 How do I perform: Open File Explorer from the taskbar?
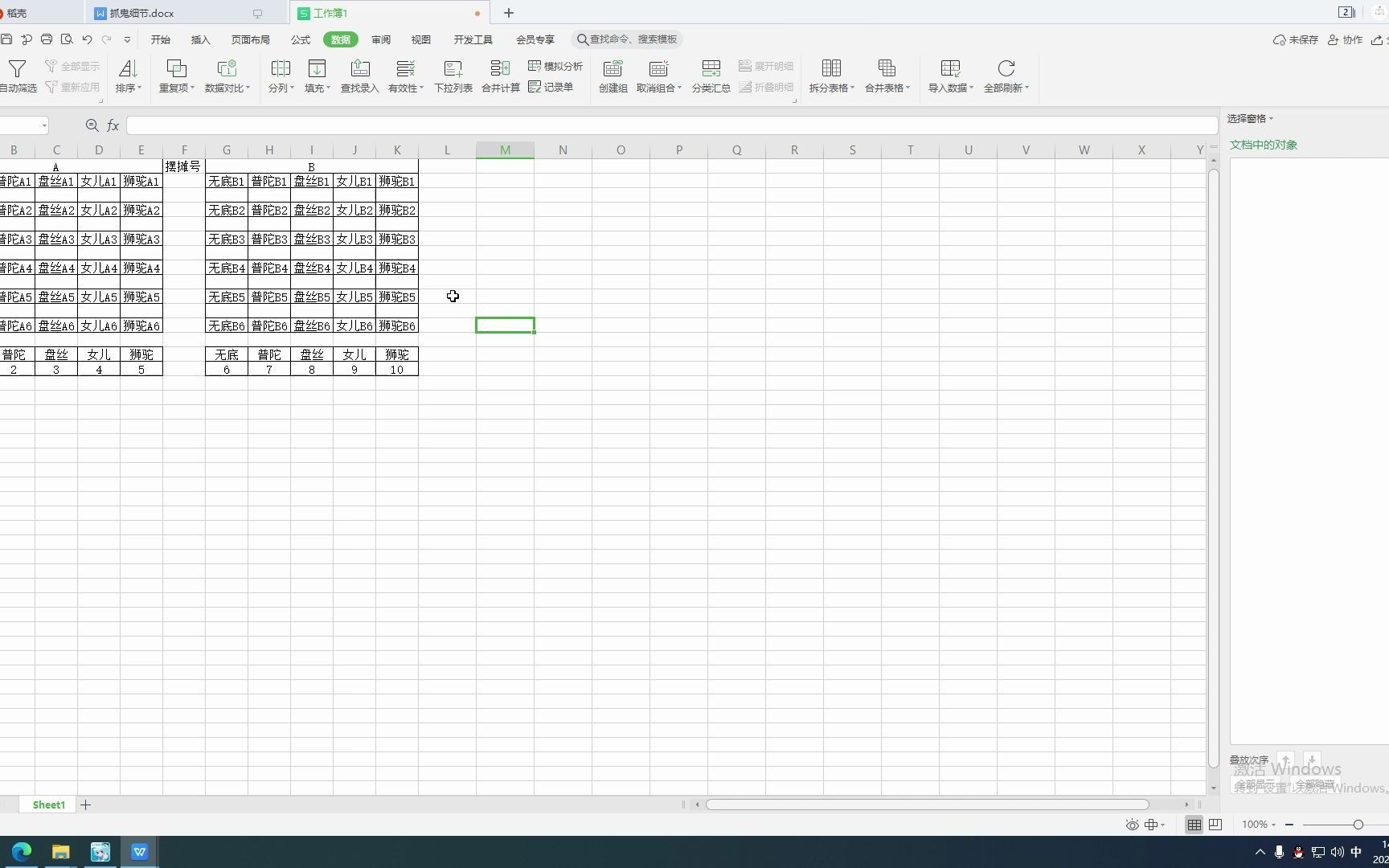[60, 852]
